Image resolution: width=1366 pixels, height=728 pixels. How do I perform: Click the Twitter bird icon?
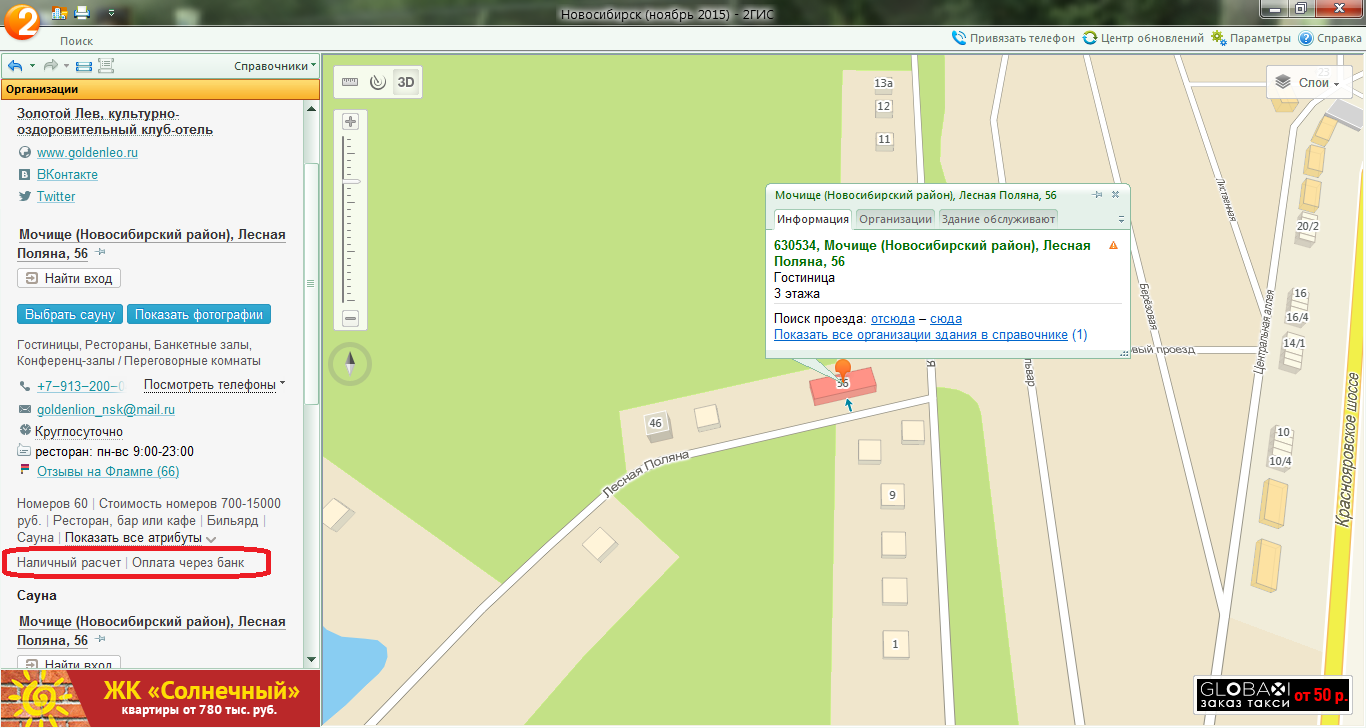[x=25, y=197]
